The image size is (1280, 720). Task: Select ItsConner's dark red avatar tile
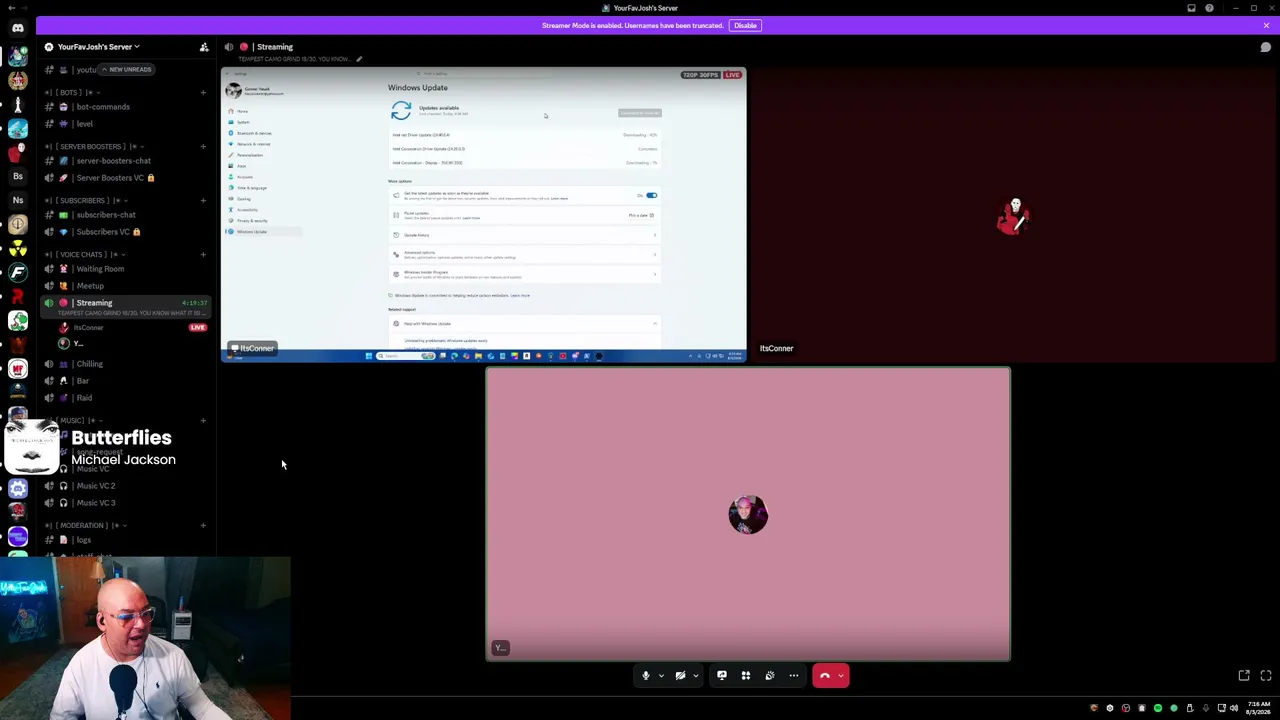click(1013, 214)
